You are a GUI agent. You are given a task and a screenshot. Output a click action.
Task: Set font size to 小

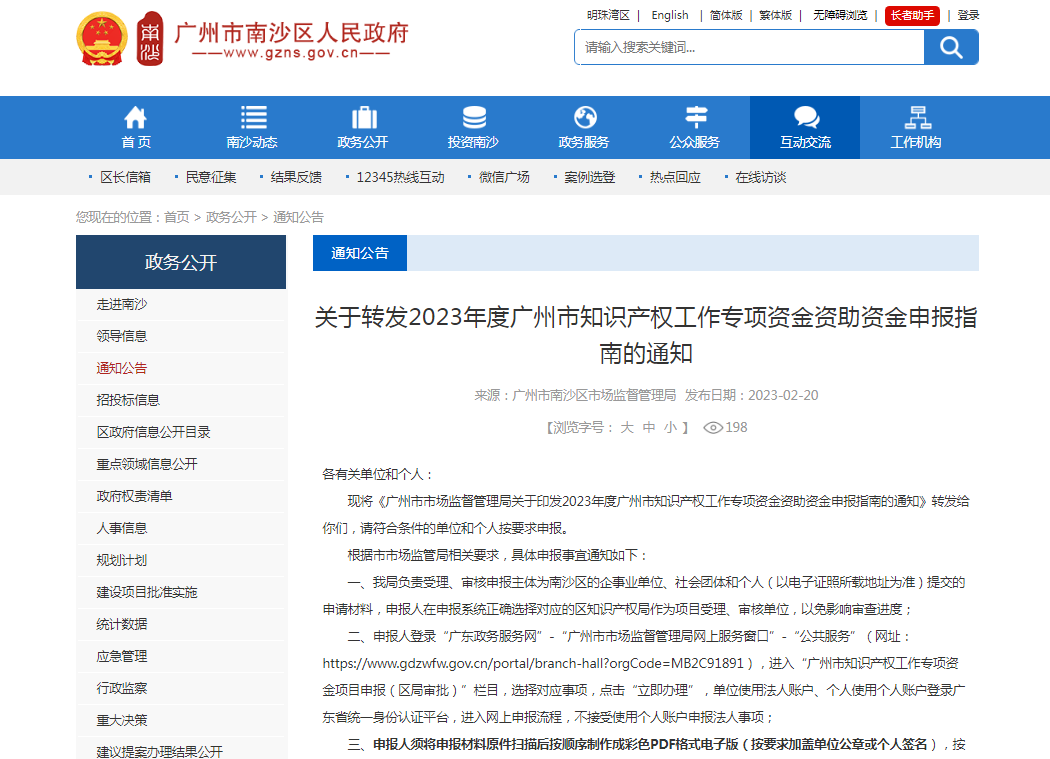tap(670, 427)
